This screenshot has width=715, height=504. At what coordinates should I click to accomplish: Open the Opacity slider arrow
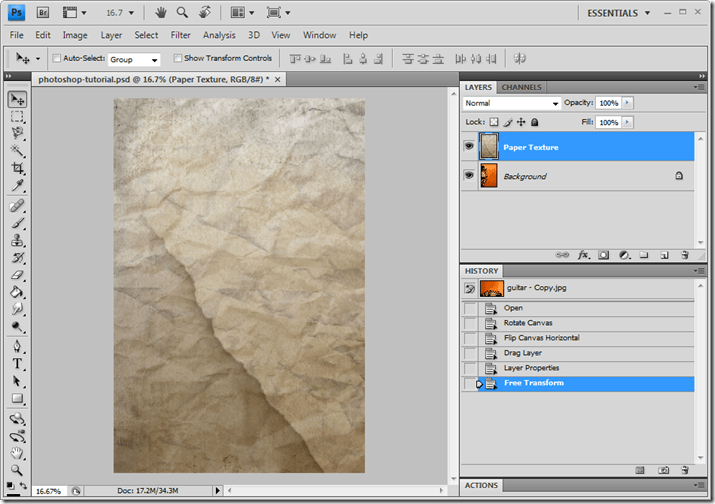[x=627, y=103]
